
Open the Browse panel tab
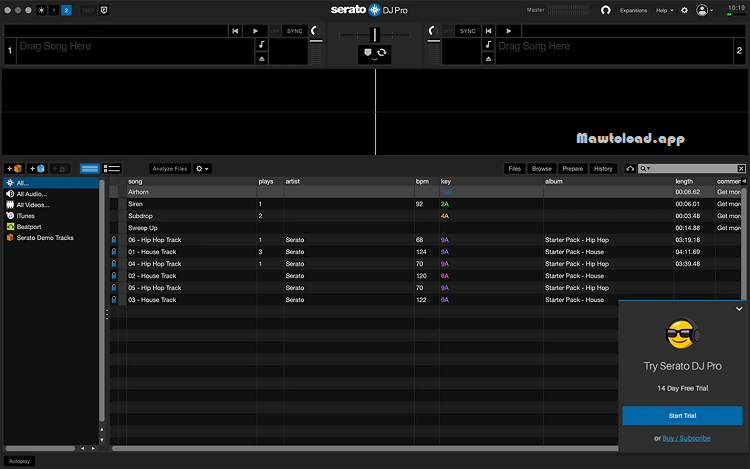pos(541,168)
